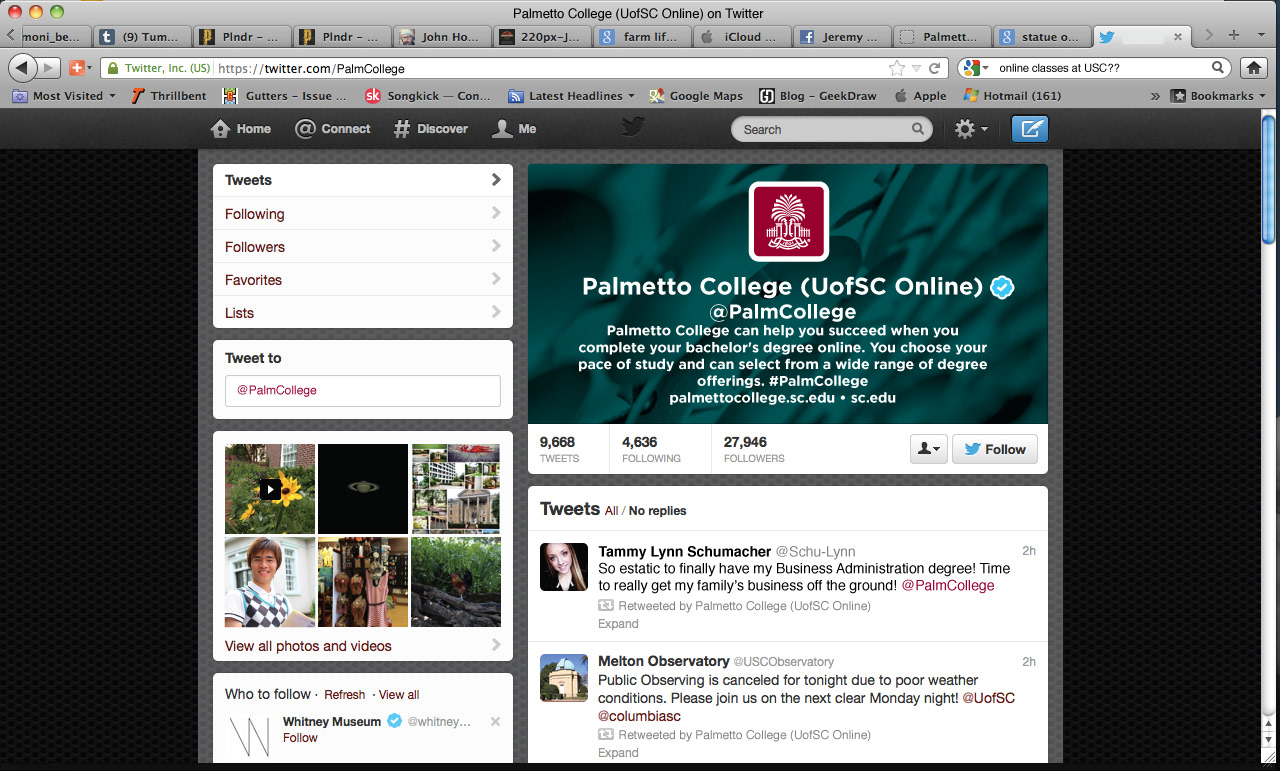Select the Tweets sidebar item
The image size is (1280, 771).
pos(363,180)
